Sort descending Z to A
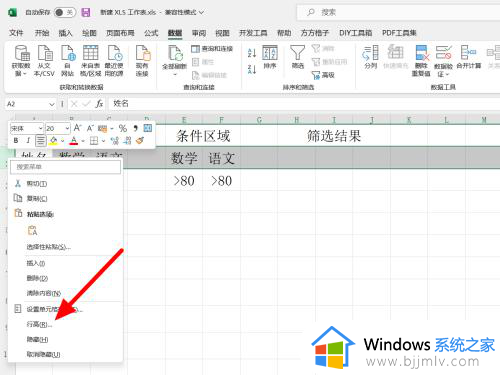The width and height of the screenshot is (500, 375). point(252,69)
